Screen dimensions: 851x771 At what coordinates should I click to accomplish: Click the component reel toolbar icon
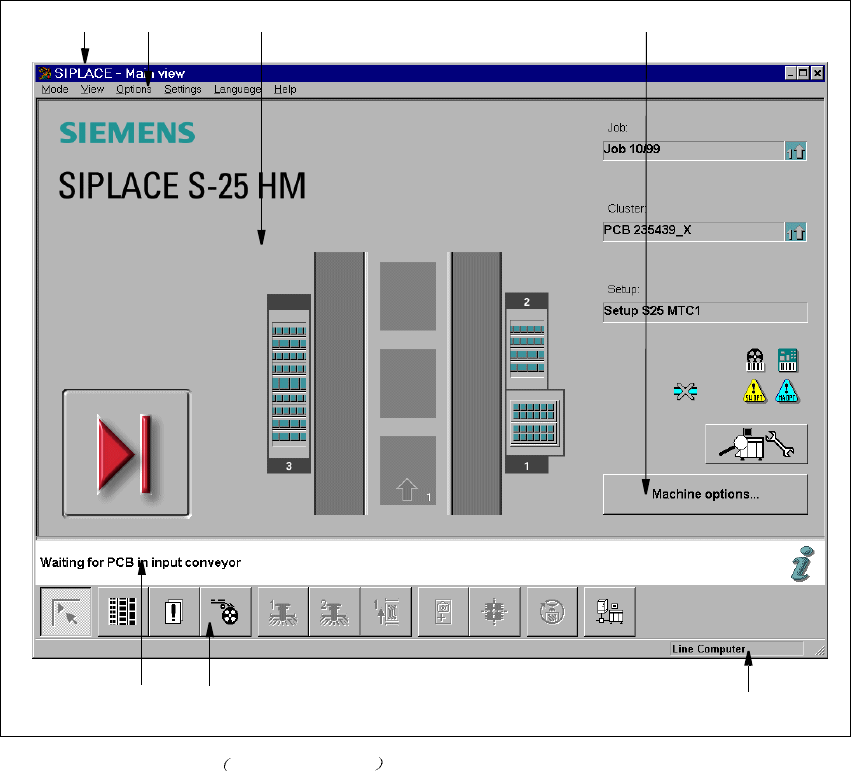(225, 611)
